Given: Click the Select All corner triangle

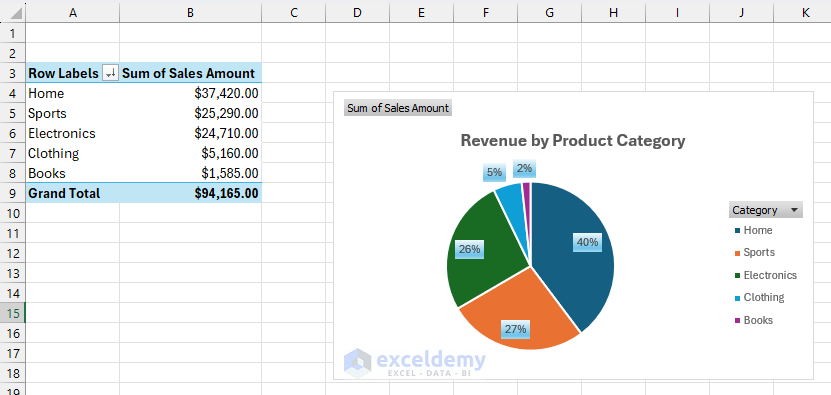Looking at the screenshot, I should (x=16, y=14).
